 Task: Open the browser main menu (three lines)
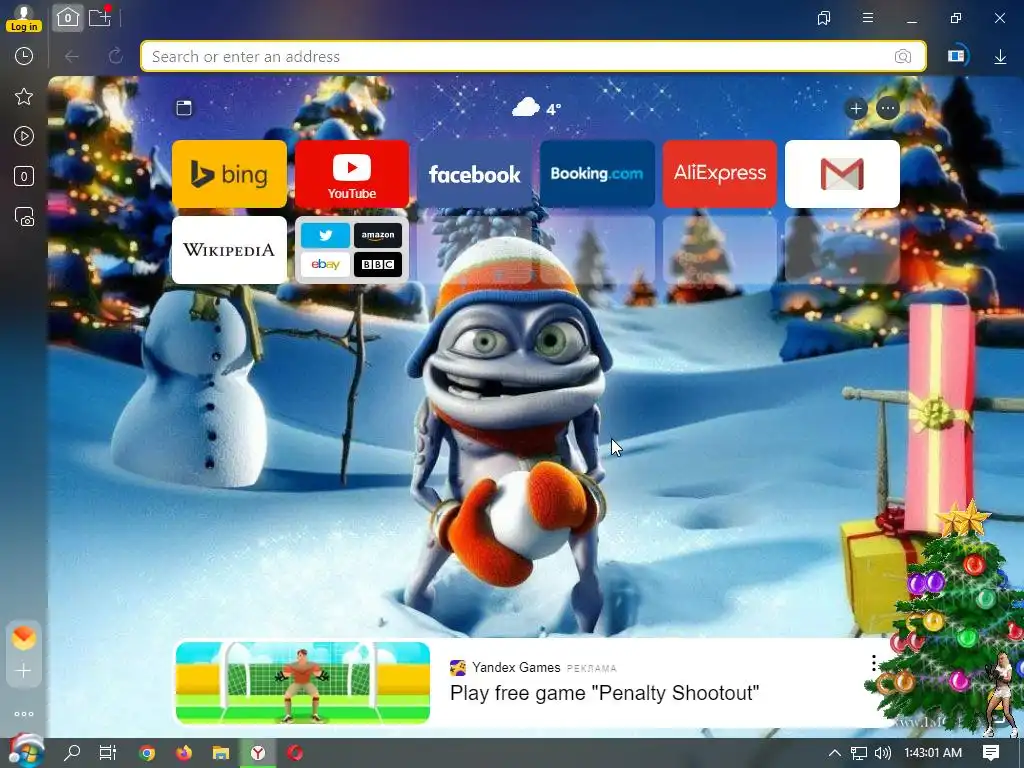point(868,18)
